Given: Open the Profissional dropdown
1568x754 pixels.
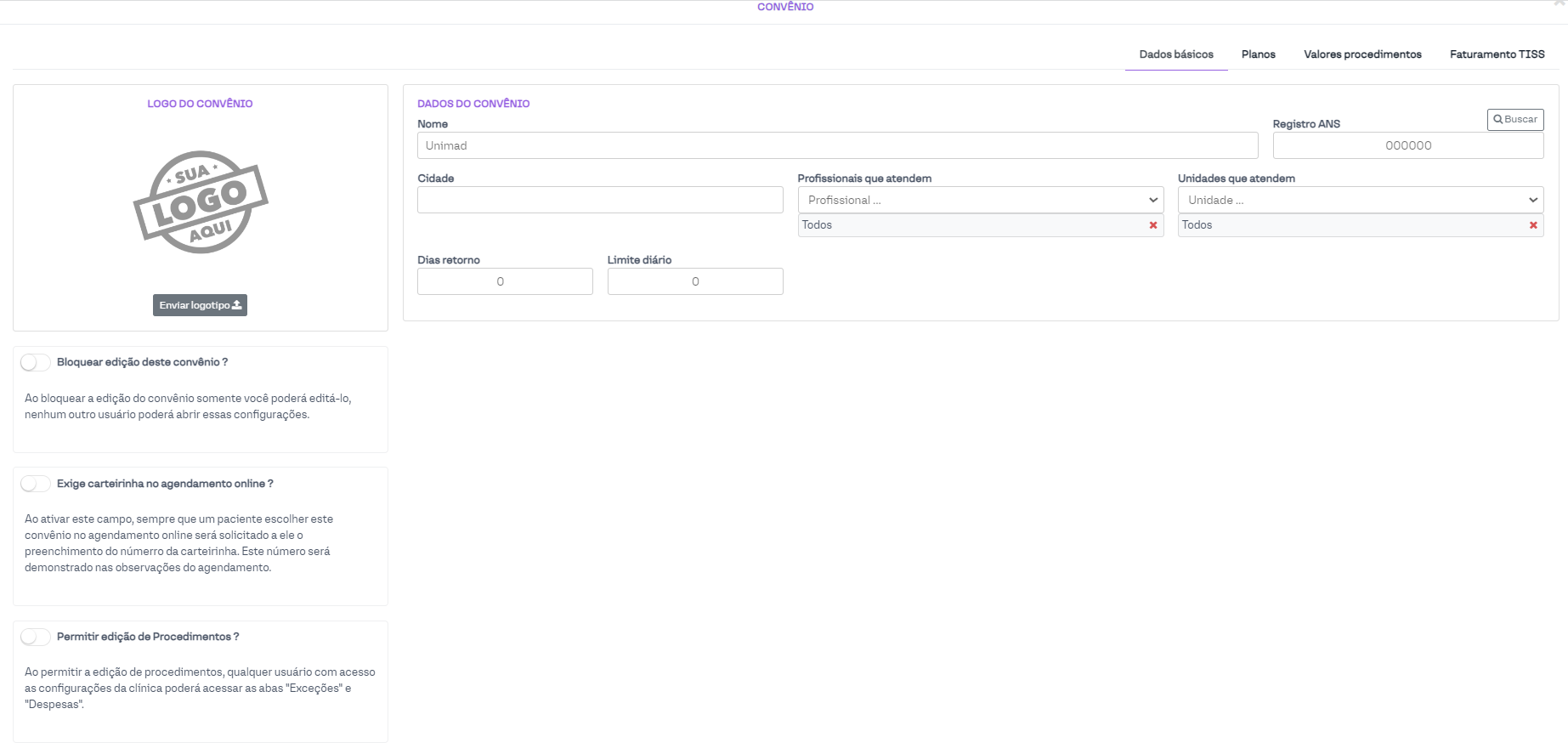Looking at the screenshot, I should tap(980, 200).
